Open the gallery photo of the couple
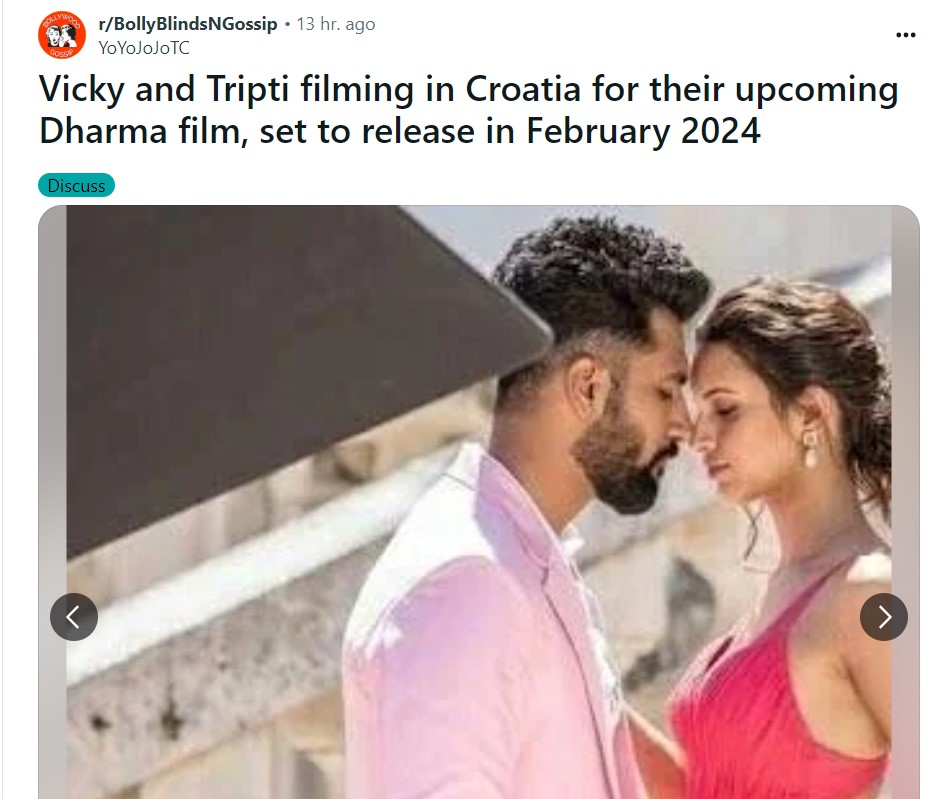This screenshot has height=799, width=934. 479,502
